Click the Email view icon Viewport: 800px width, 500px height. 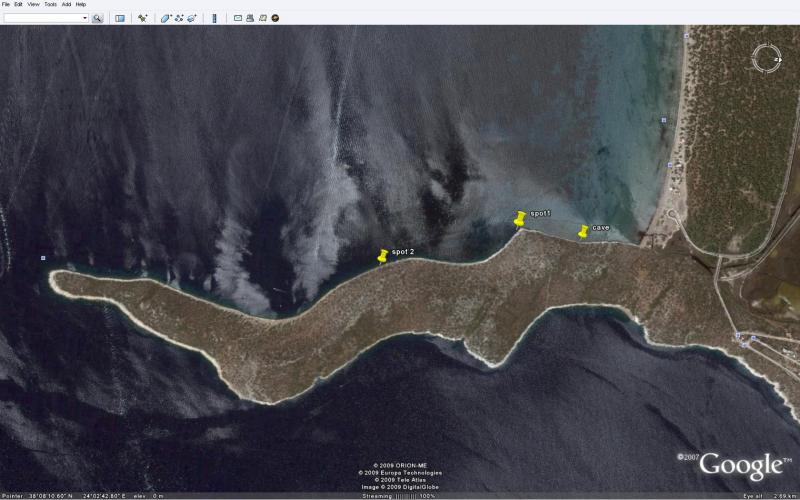pyautogui.click(x=238, y=18)
